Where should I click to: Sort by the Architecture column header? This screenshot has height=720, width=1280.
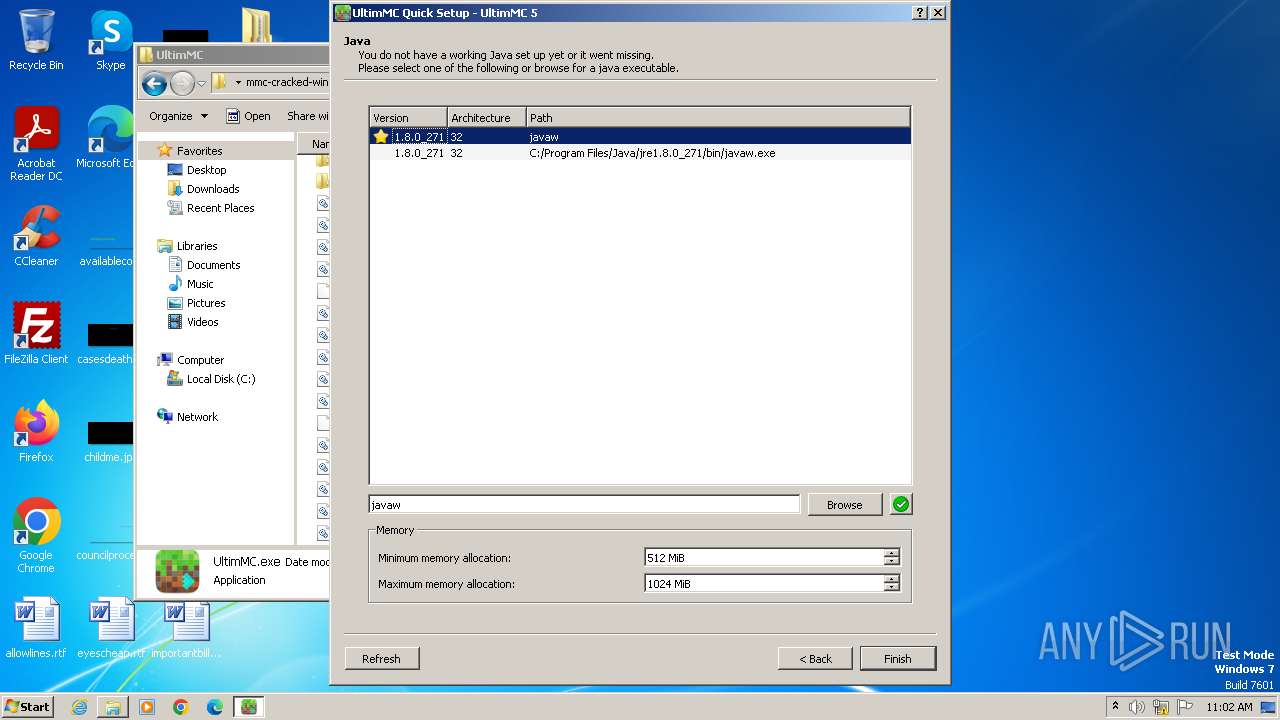(x=486, y=118)
